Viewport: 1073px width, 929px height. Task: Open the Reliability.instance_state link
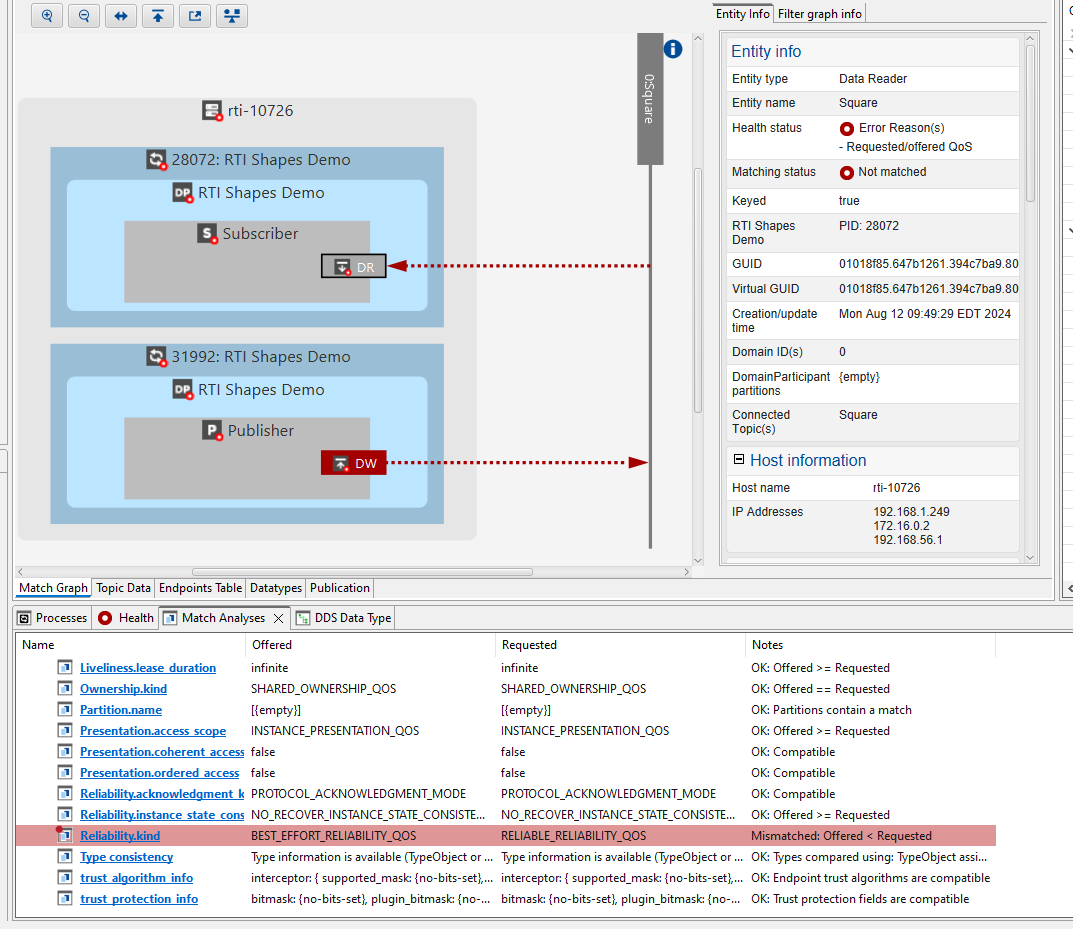tap(162, 815)
